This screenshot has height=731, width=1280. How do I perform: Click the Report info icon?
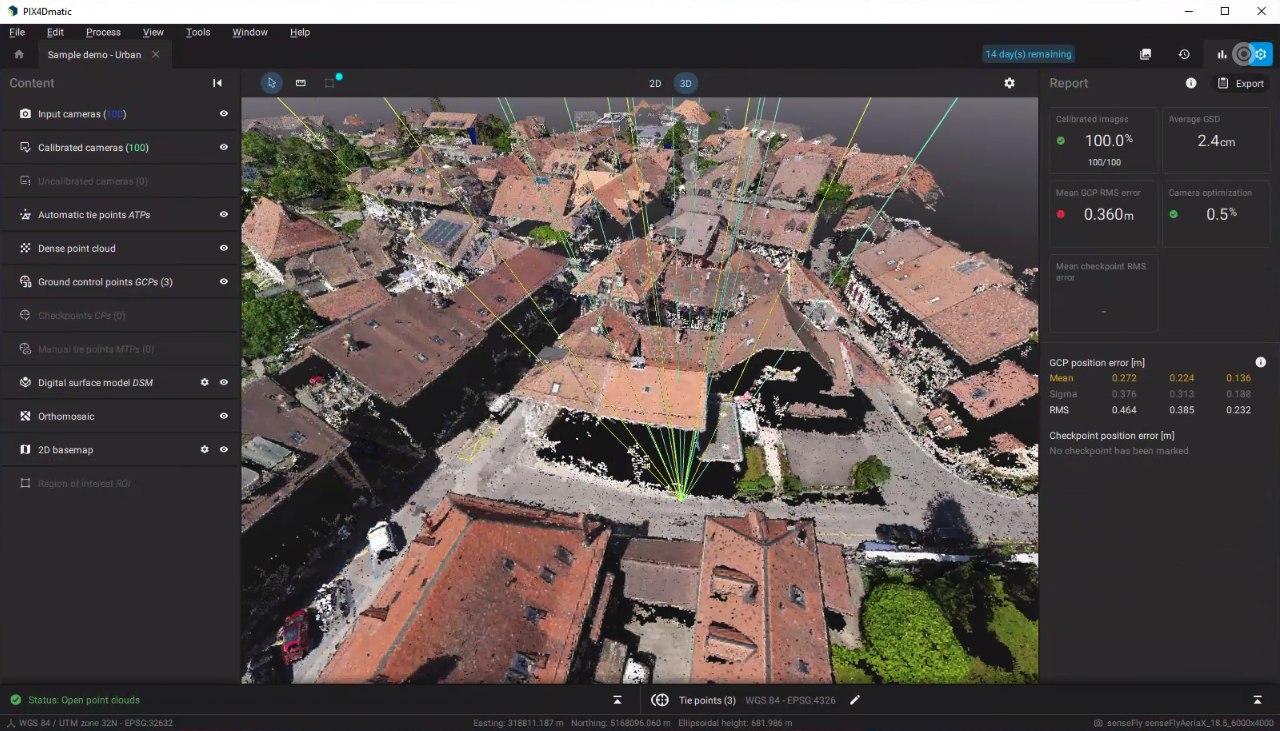point(1191,83)
